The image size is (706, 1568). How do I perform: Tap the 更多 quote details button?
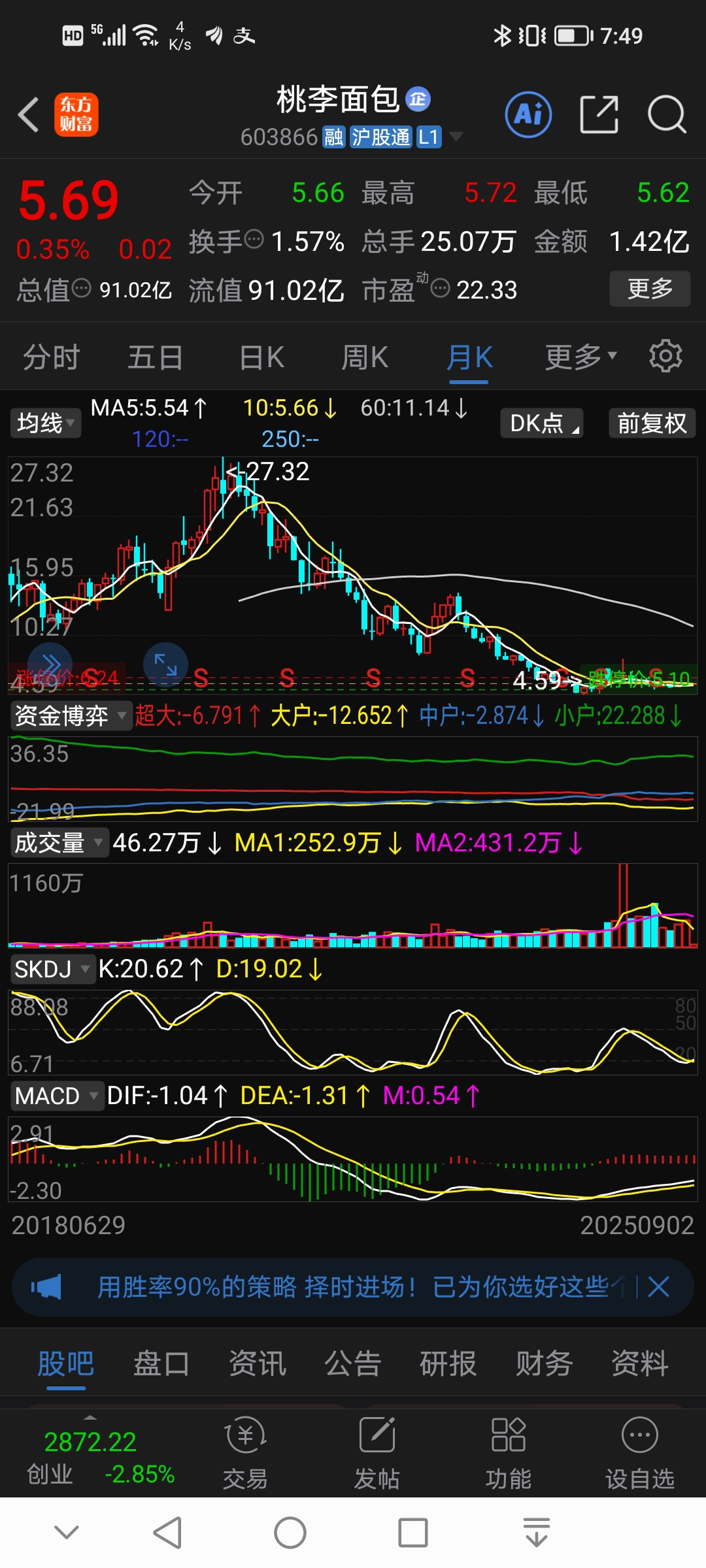click(650, 288)
